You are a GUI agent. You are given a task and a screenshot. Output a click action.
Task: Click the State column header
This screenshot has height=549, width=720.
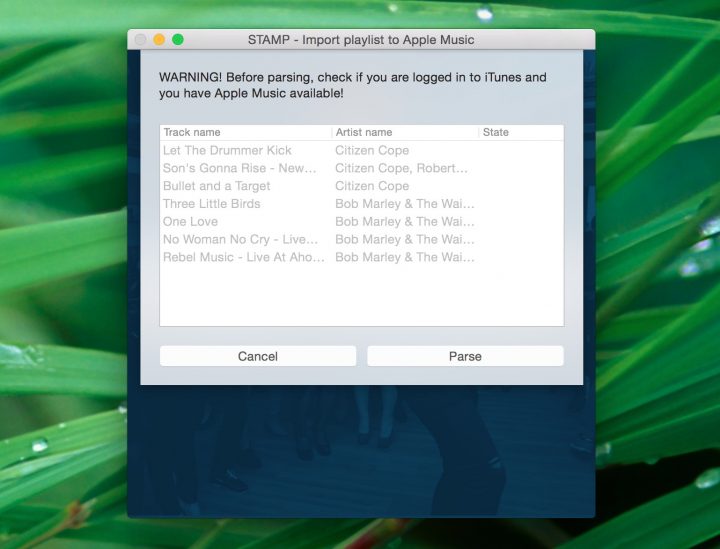[x=522, y=132]
